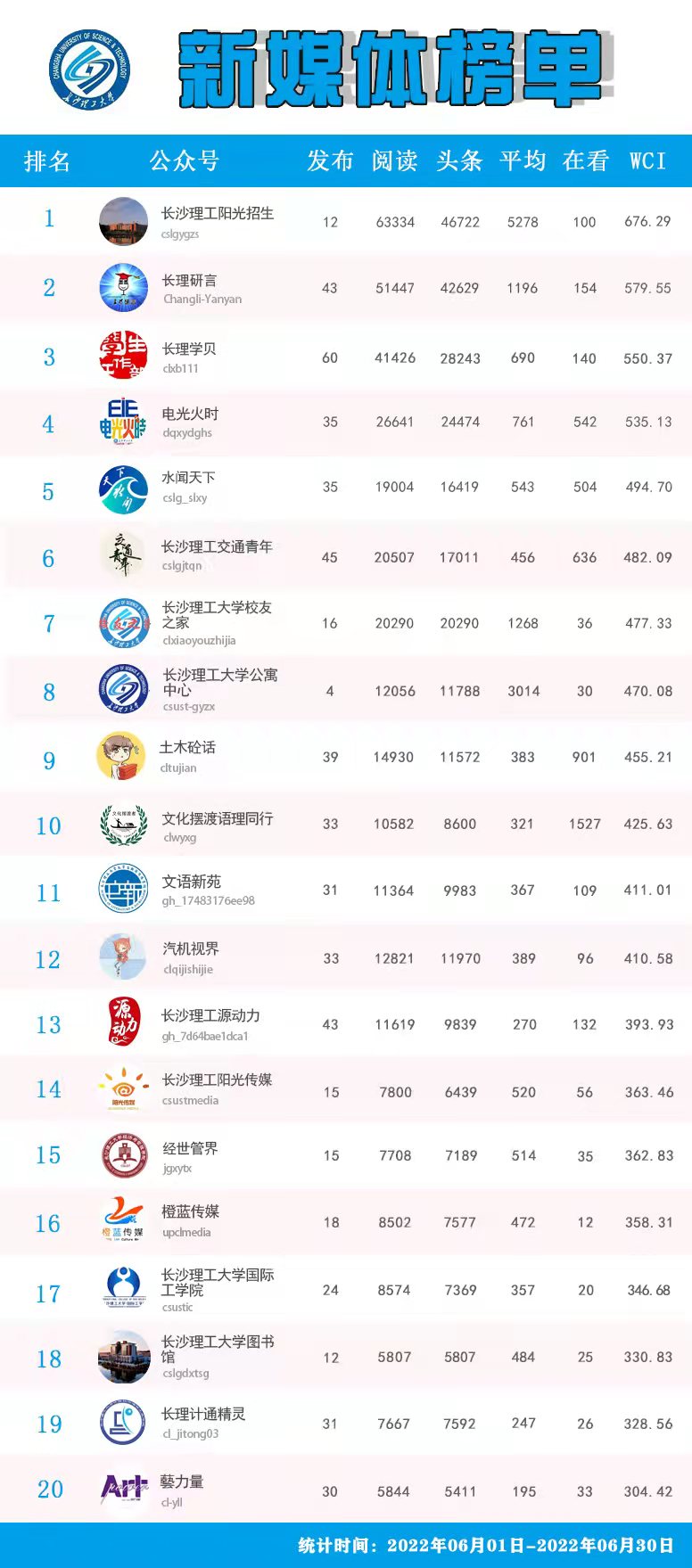Click the 公众号 column header
The image size is (692, 1568).
click(184, 160)
